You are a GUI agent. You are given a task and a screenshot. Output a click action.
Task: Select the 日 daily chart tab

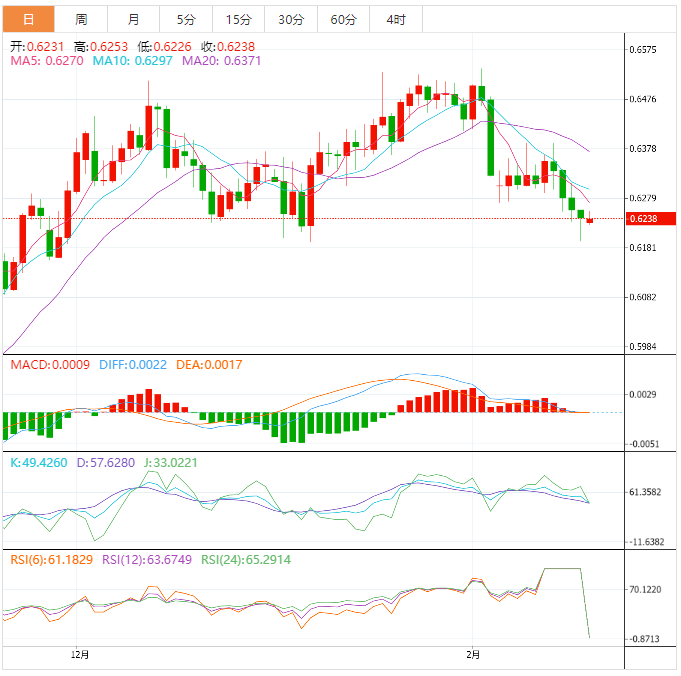pos(28,19)
